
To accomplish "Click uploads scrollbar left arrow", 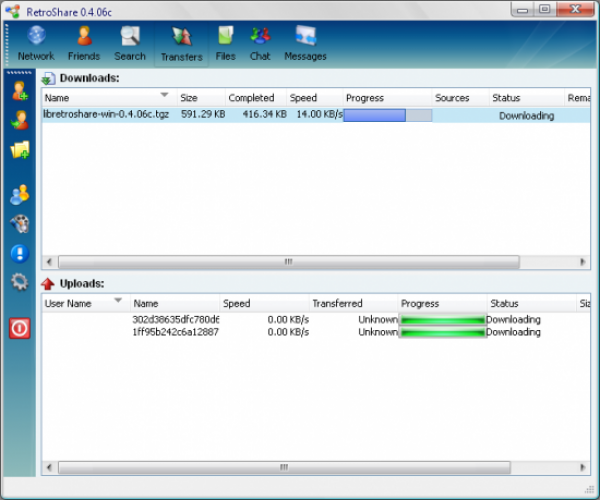I will click(49, 467).
